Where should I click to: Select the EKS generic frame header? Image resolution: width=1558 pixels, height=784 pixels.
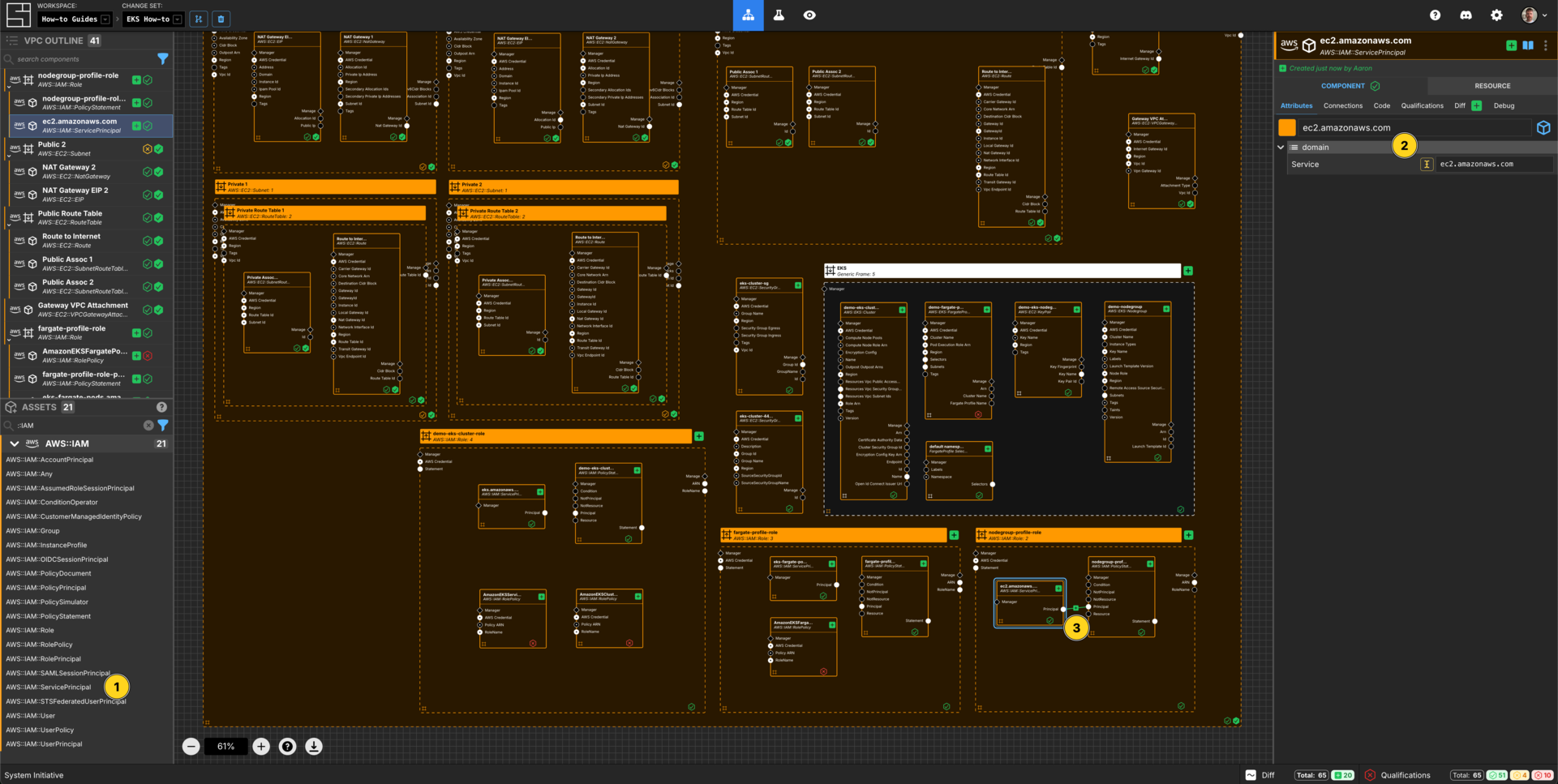pyautogui.click(x=1002, y=271)
